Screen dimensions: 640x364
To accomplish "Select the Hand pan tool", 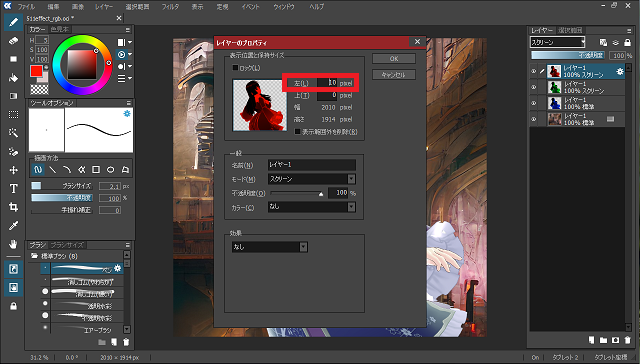I will point(13,244).
